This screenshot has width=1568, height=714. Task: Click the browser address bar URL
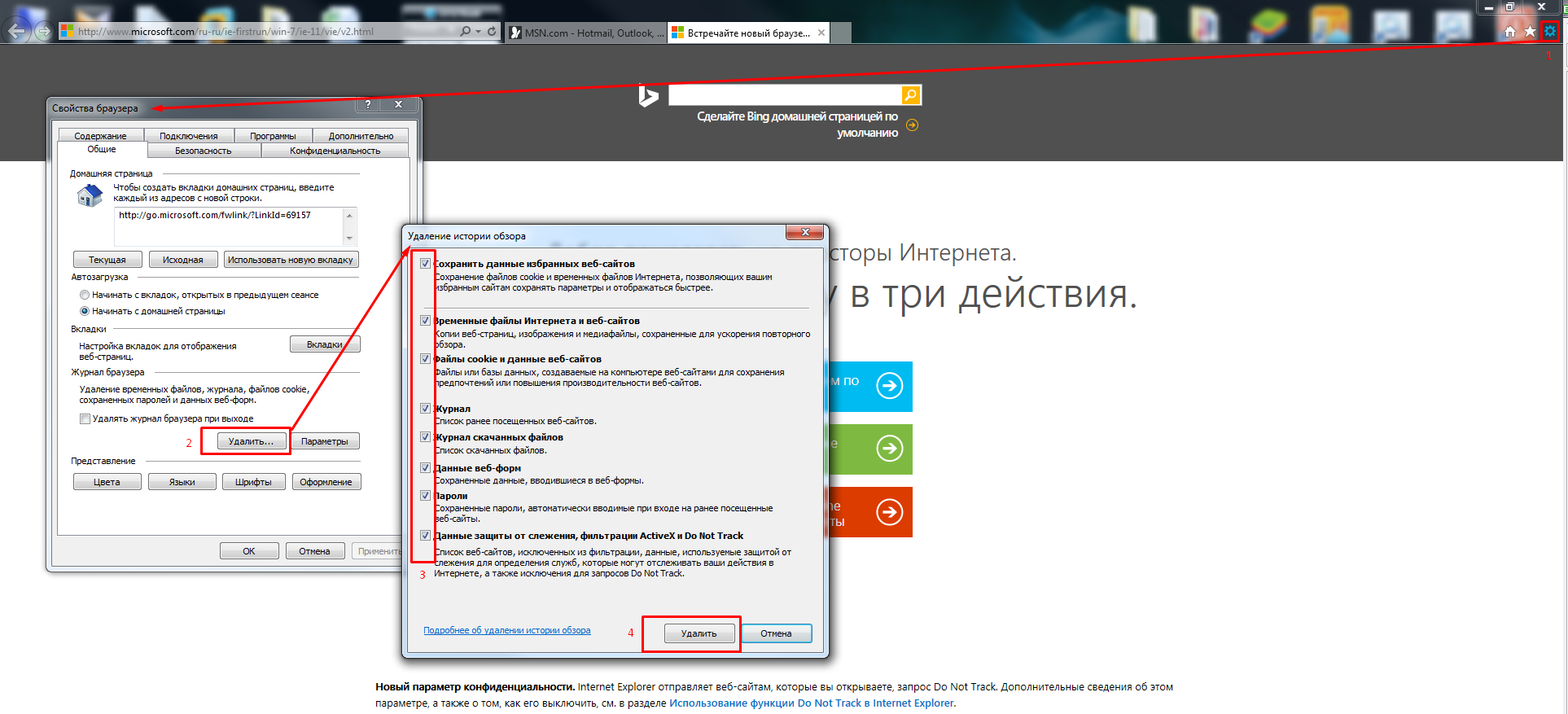point(226,32)
